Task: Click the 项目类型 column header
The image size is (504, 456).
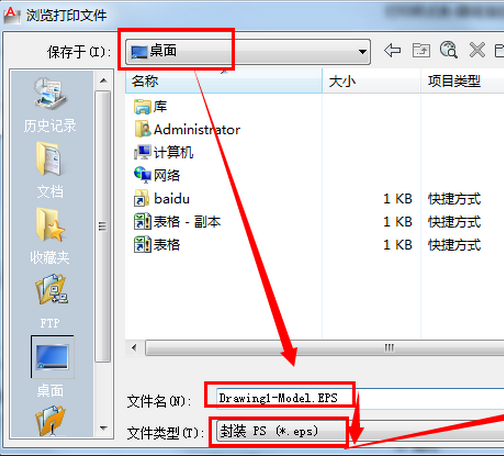Action: [x=462, y=81]
